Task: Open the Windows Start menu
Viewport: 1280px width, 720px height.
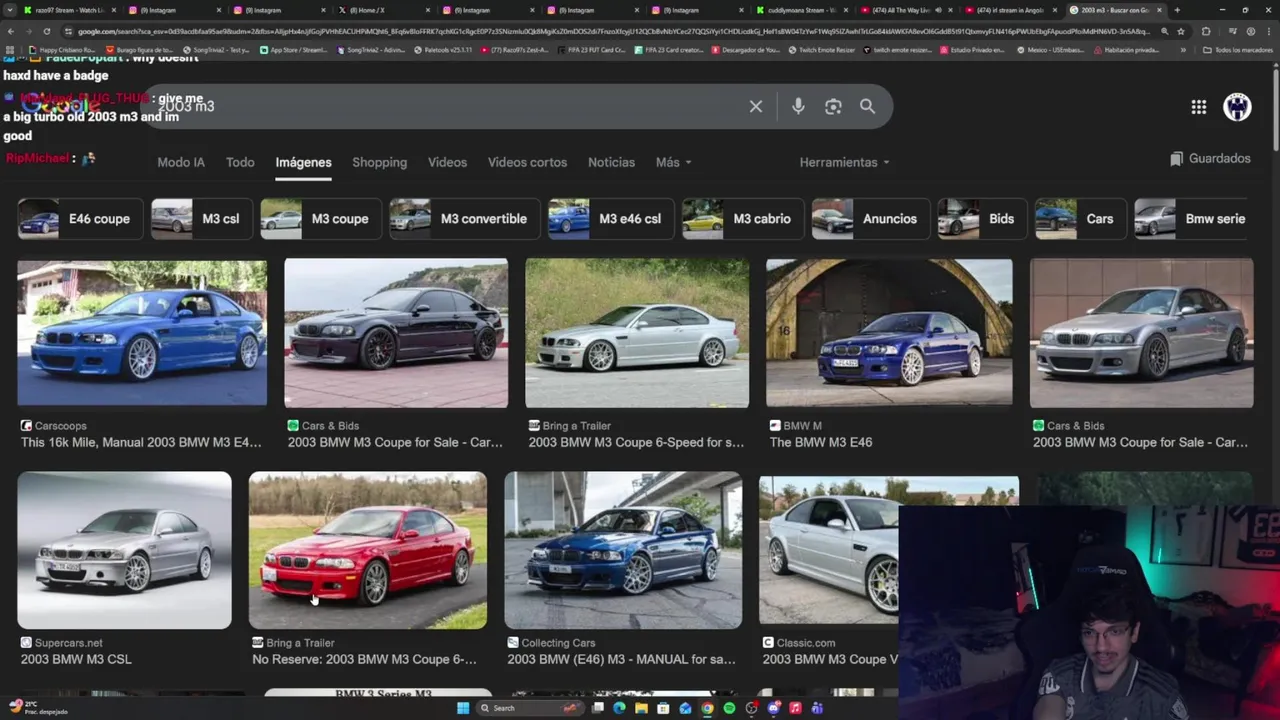Action: point(463,708)
